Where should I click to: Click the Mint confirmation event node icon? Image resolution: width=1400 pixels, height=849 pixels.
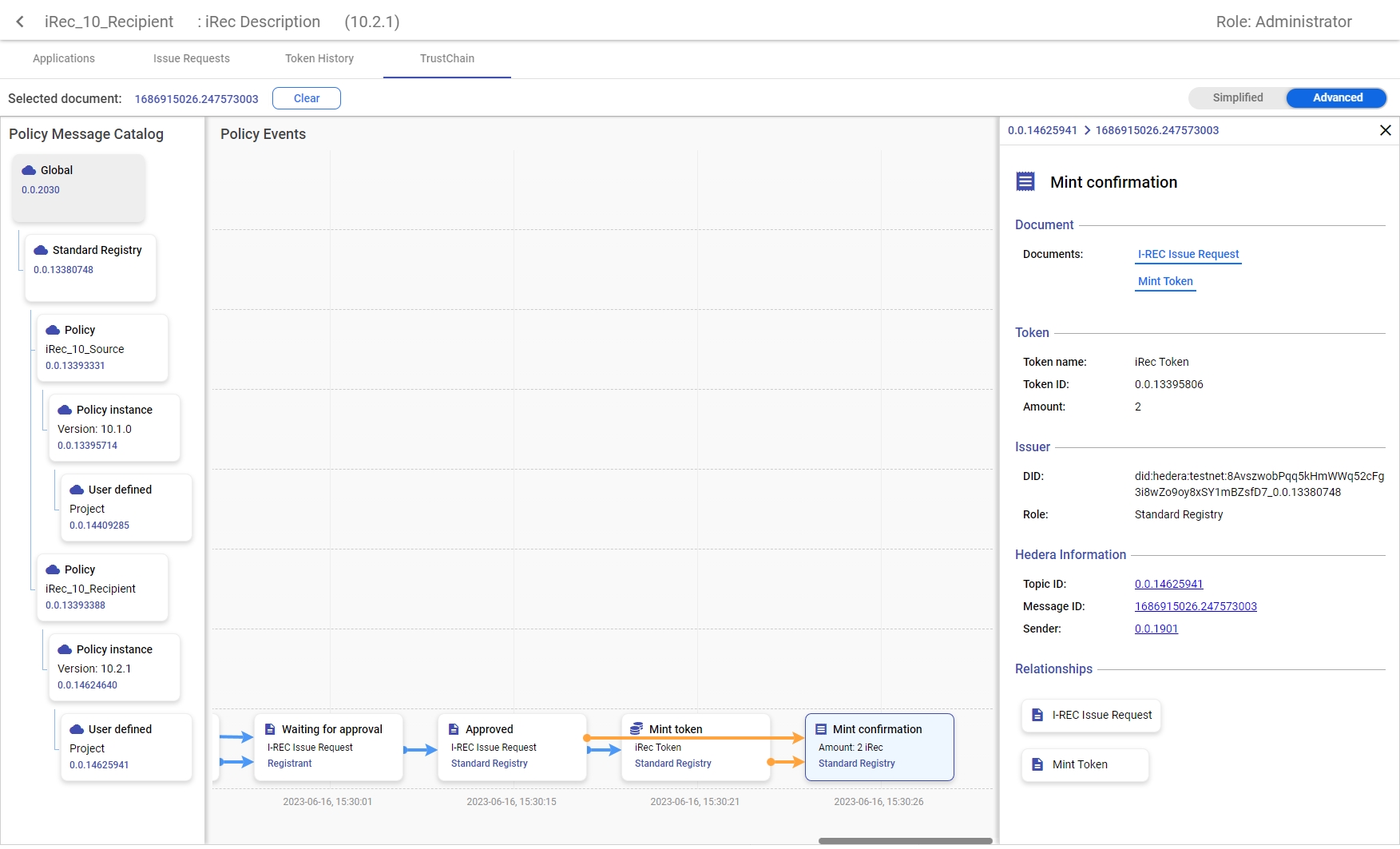820,729
